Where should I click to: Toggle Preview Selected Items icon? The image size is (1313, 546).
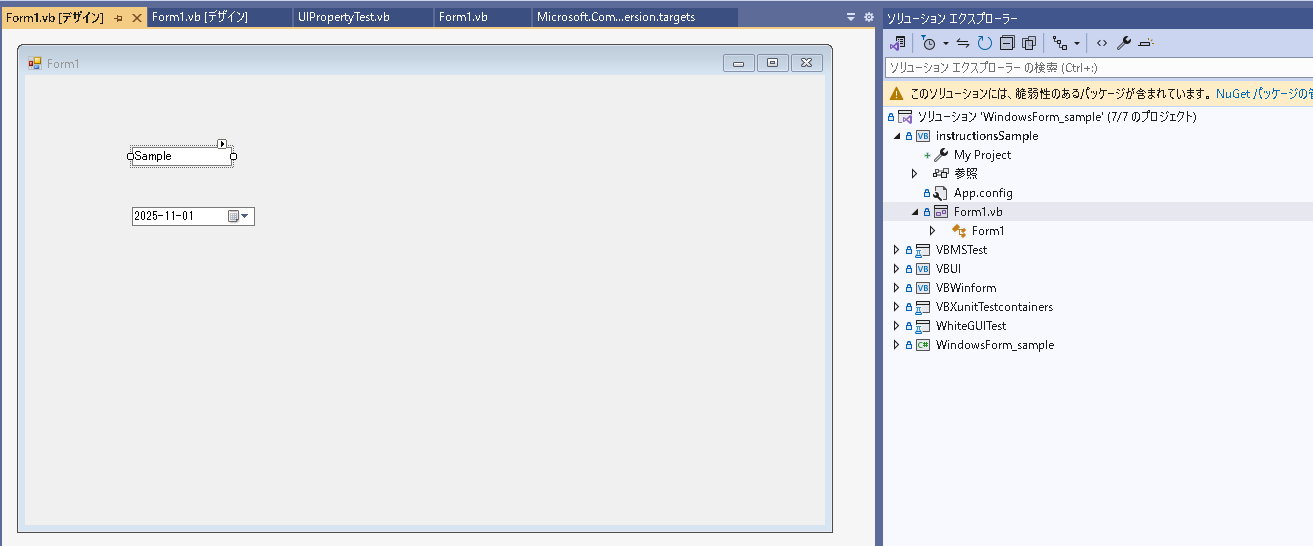click(1146, 43)
